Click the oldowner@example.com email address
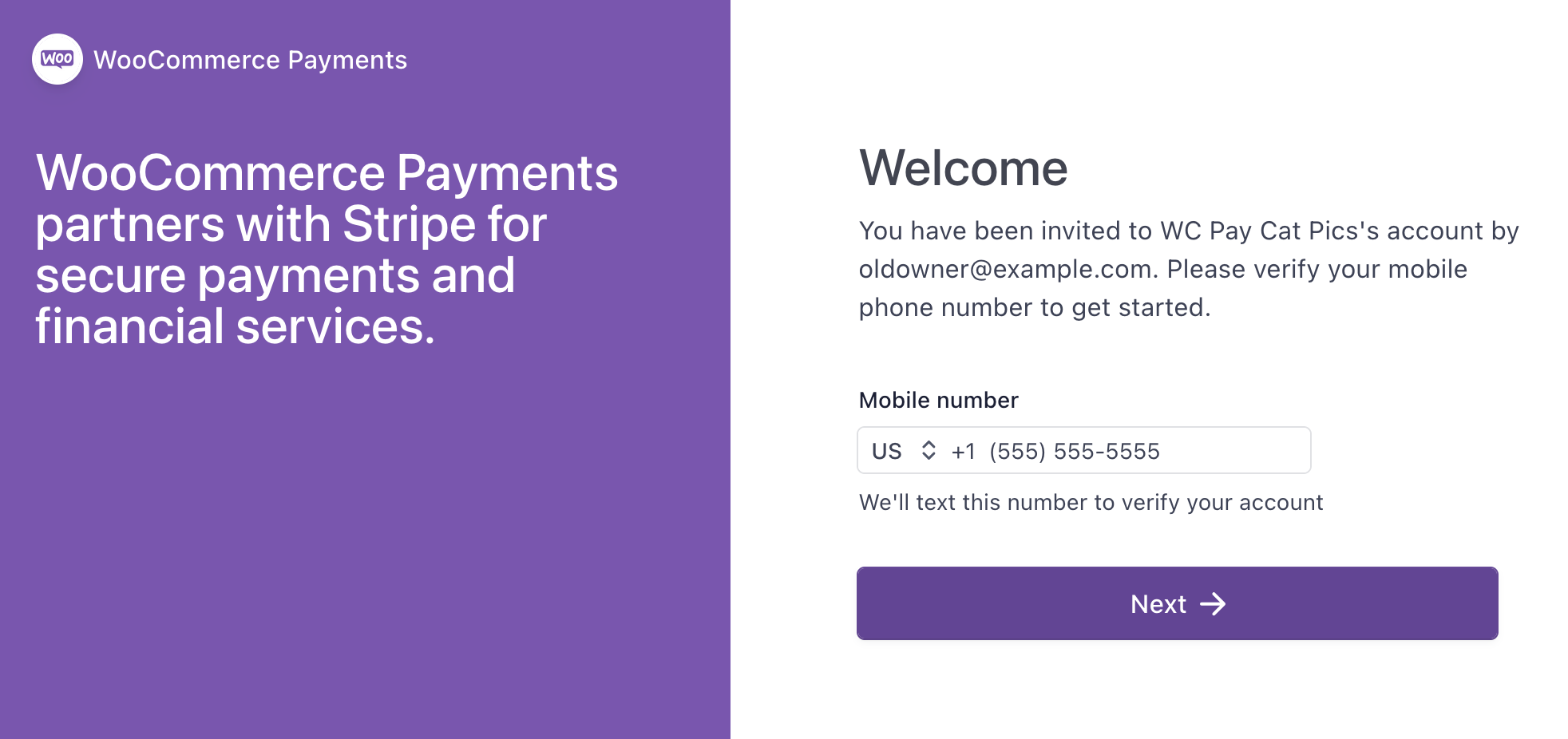 (x=1006, y=270)
